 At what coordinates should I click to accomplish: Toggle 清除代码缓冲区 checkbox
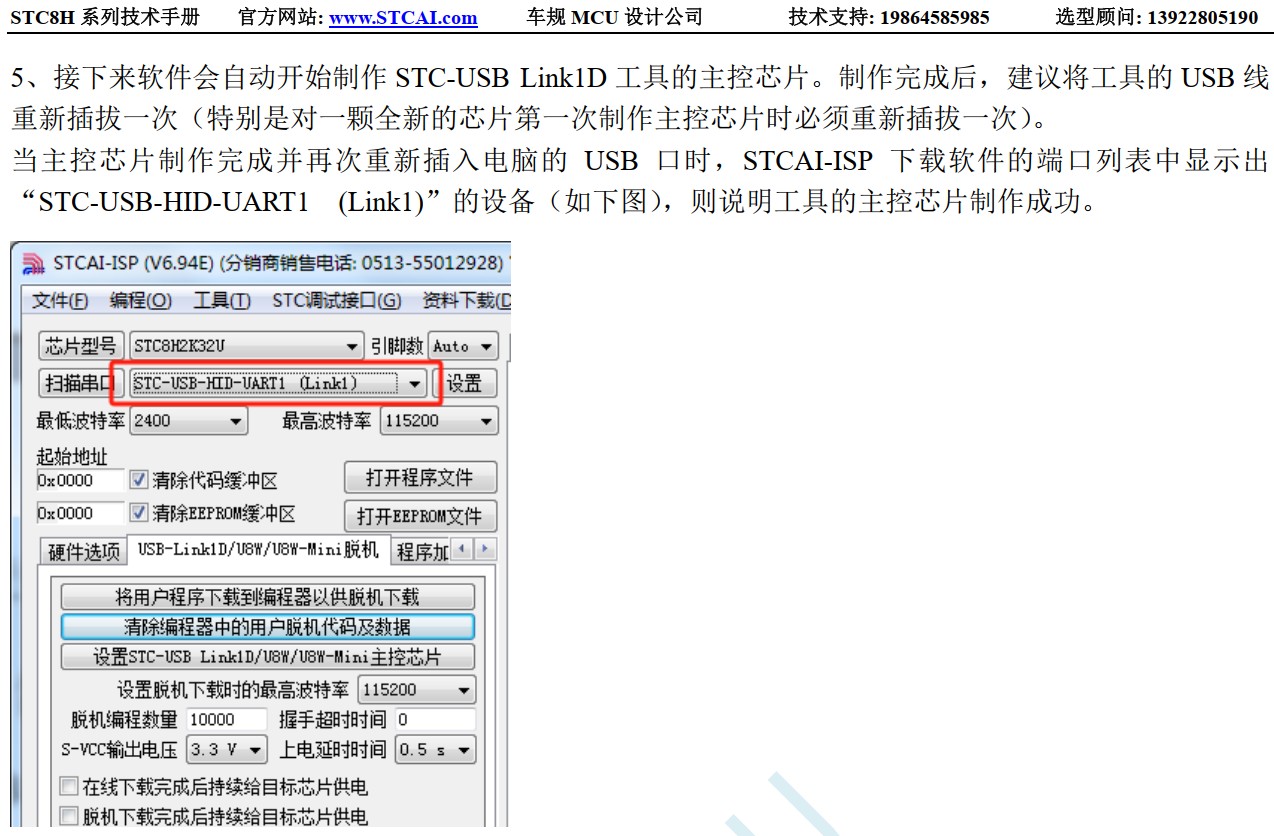[139, 481]
